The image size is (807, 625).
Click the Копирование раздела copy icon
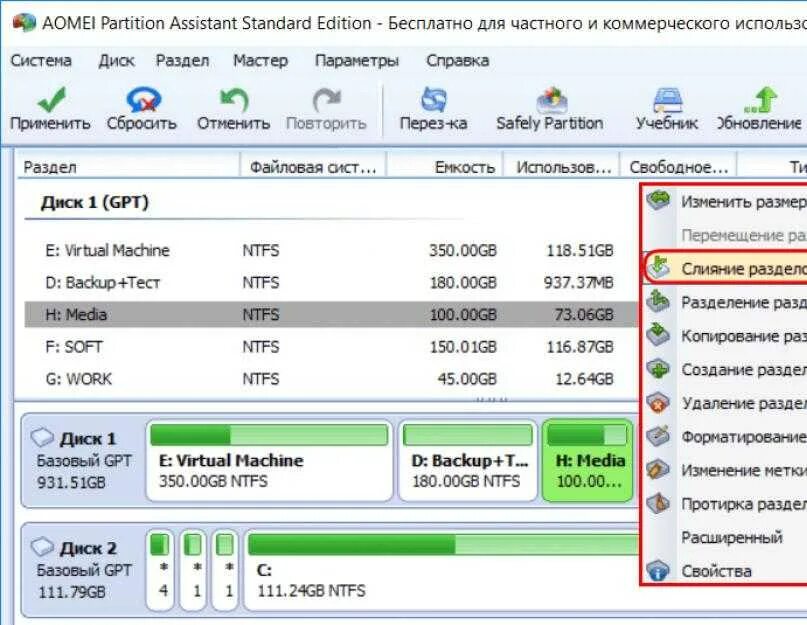pos(658,335)
